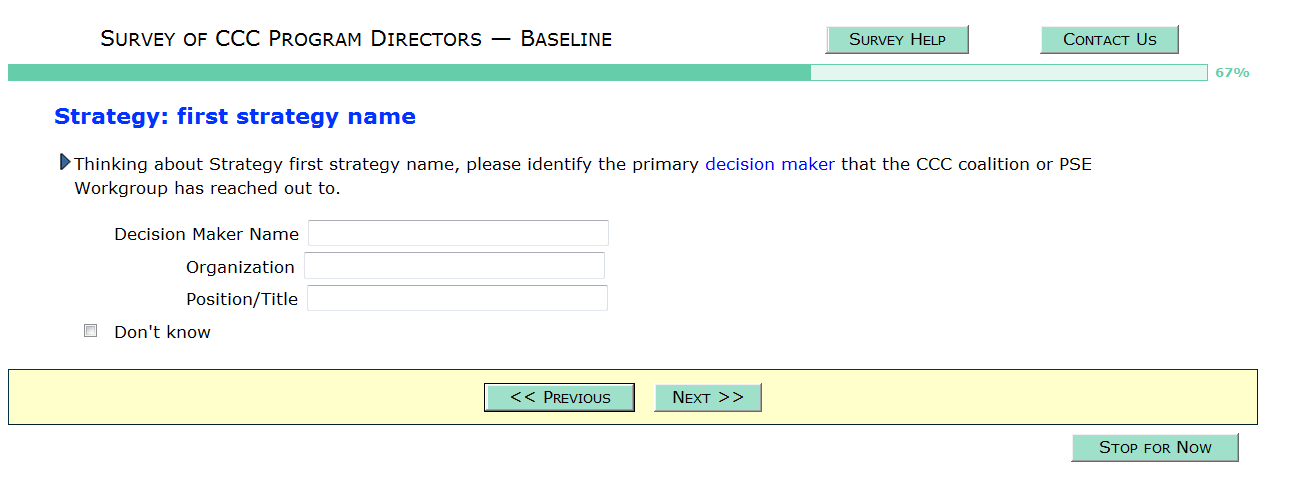
Task: Focus the Decision Maker Name field
Action: (458, 234)
